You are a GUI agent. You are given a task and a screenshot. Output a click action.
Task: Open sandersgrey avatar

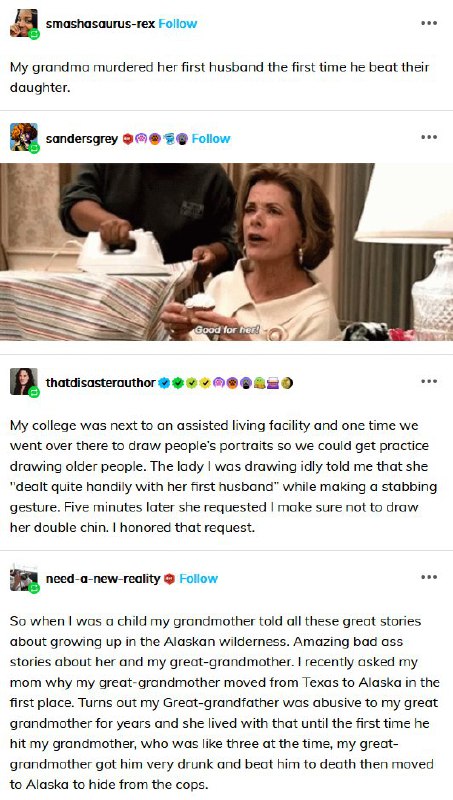[x=23, y=137]
